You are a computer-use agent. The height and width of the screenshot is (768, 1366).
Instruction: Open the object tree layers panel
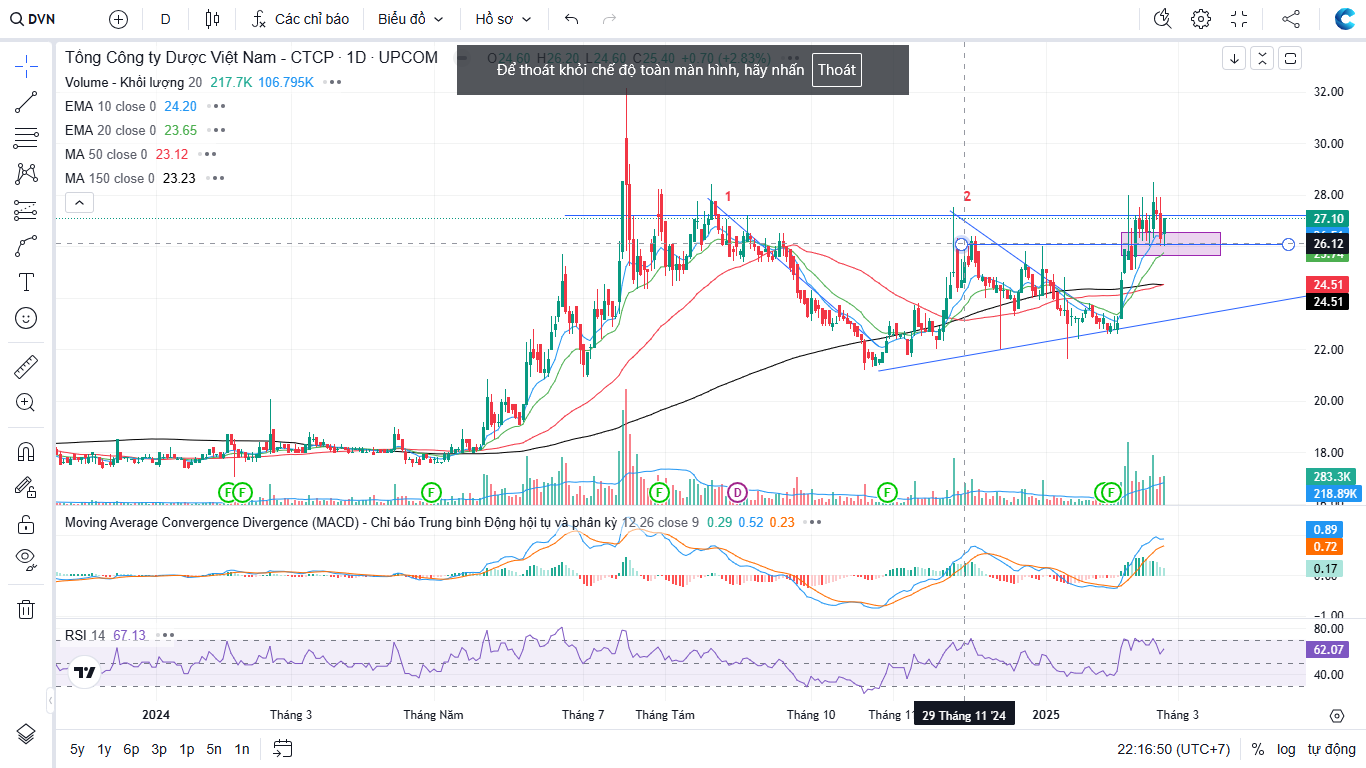point(26,733)
